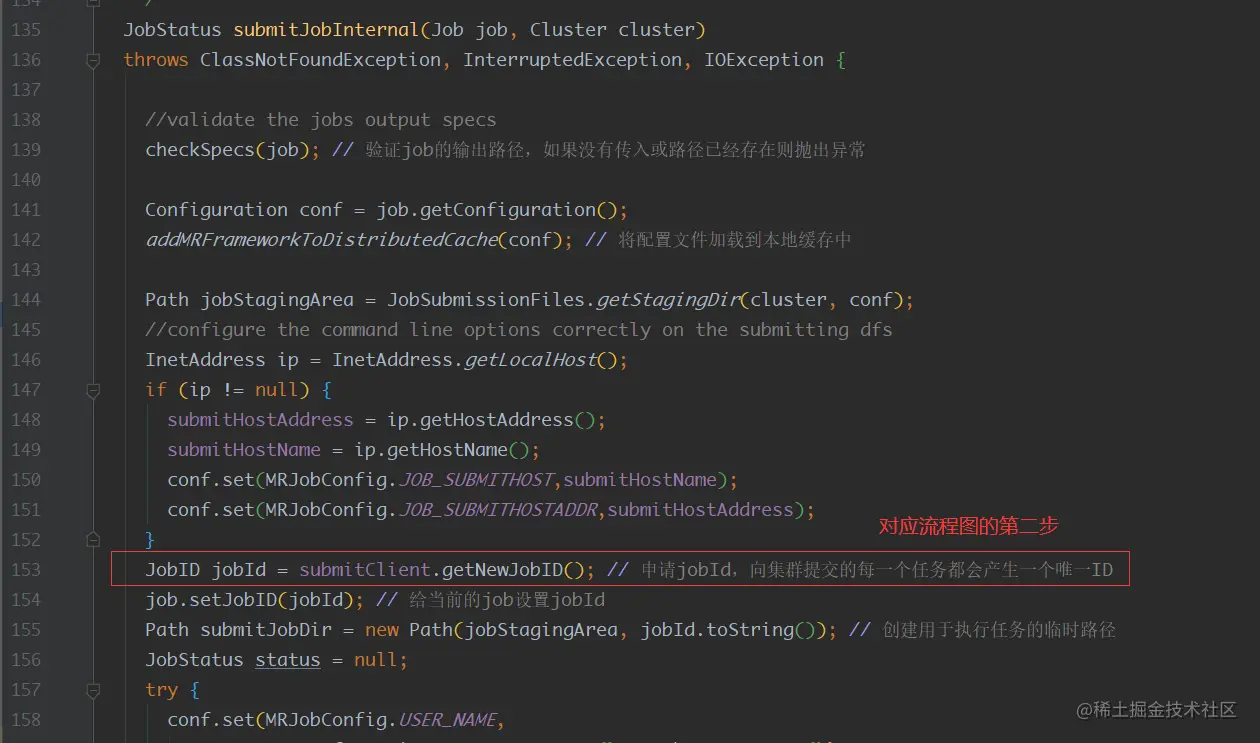Image resolution: width=1260 pixels, height=743 pixels.
Task: Click the getLocalHost method call
Action: point(530,360)
